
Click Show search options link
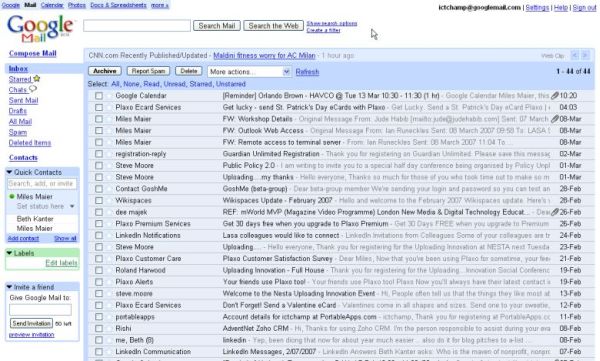tap(332, 23)
